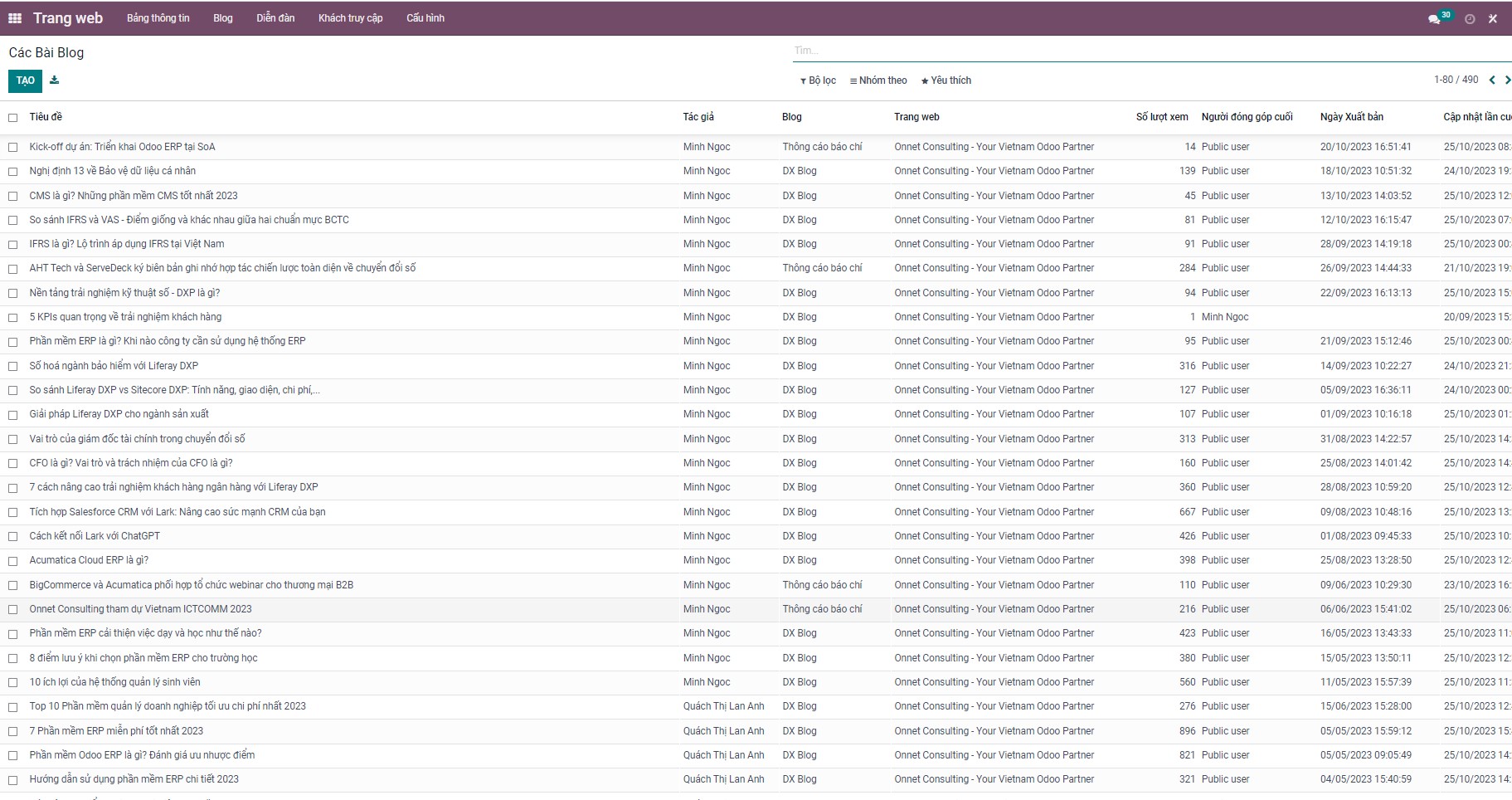Open the activities clock icon
This screenshot has width=1512, height=800.
1470,19
